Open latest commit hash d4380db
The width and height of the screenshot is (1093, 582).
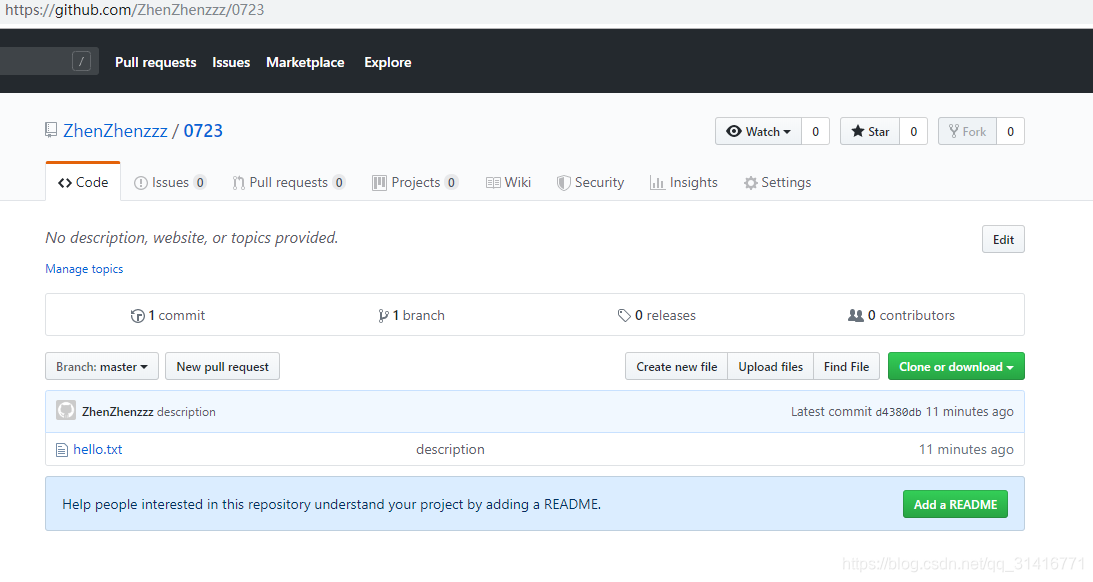[x=899, y=412]
